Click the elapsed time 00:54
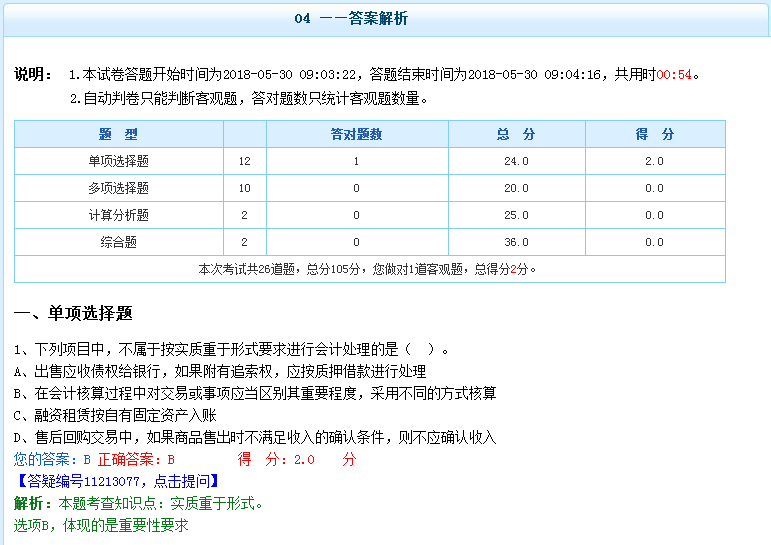771x545 pixels. click(x=674, y=75)
